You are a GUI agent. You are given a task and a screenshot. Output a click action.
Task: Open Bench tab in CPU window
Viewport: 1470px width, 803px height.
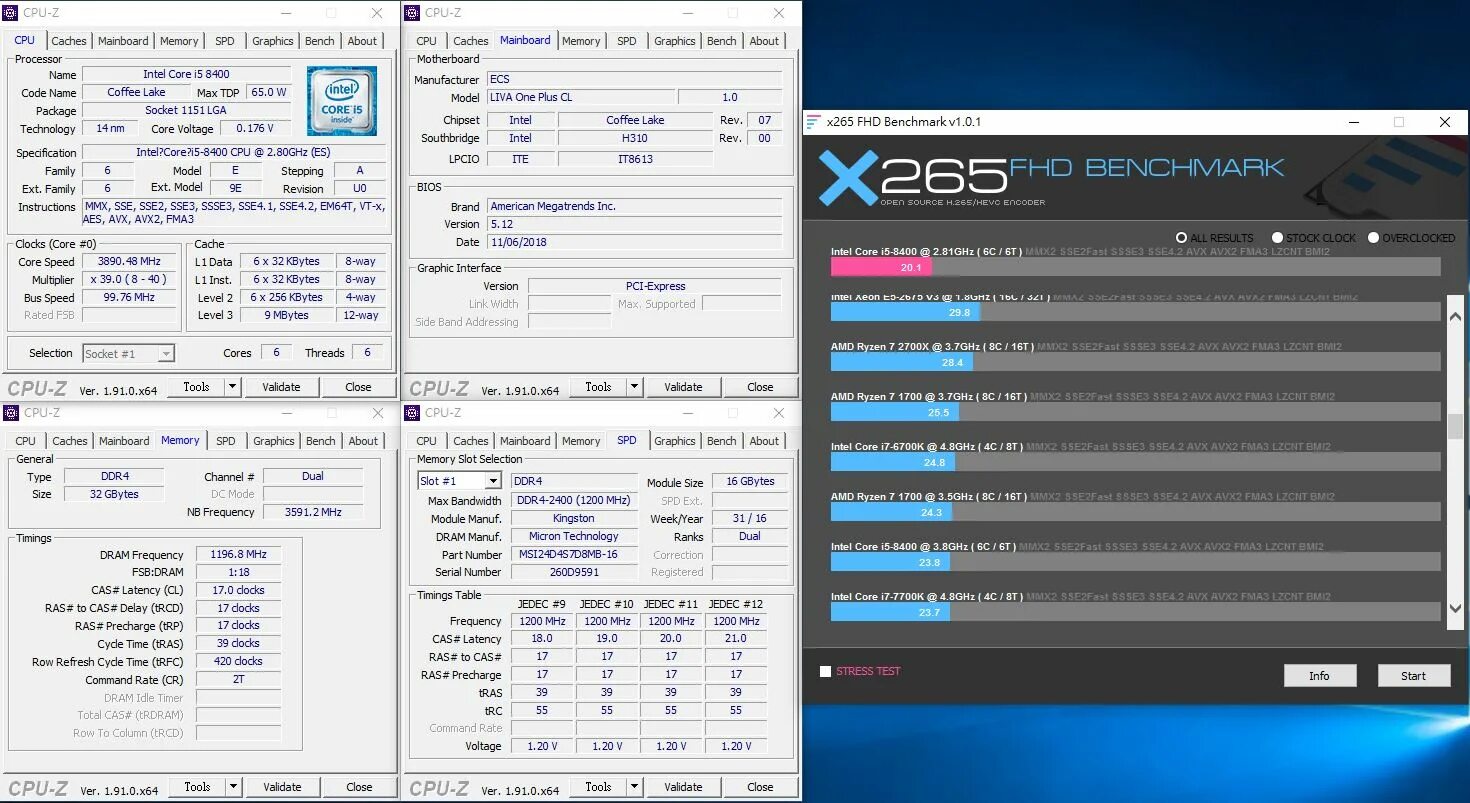[320, 41]
